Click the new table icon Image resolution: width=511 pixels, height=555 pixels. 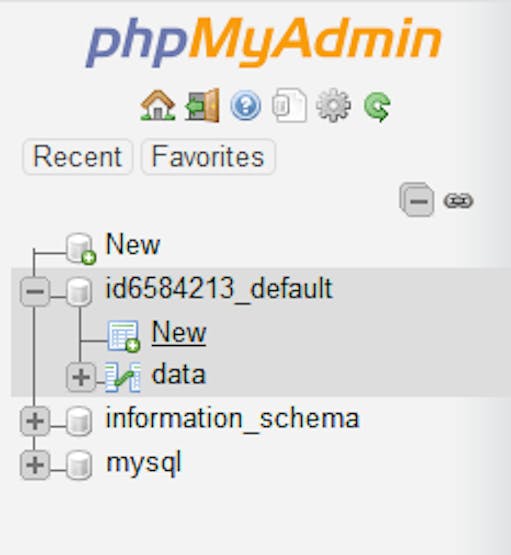coord(124,336)
